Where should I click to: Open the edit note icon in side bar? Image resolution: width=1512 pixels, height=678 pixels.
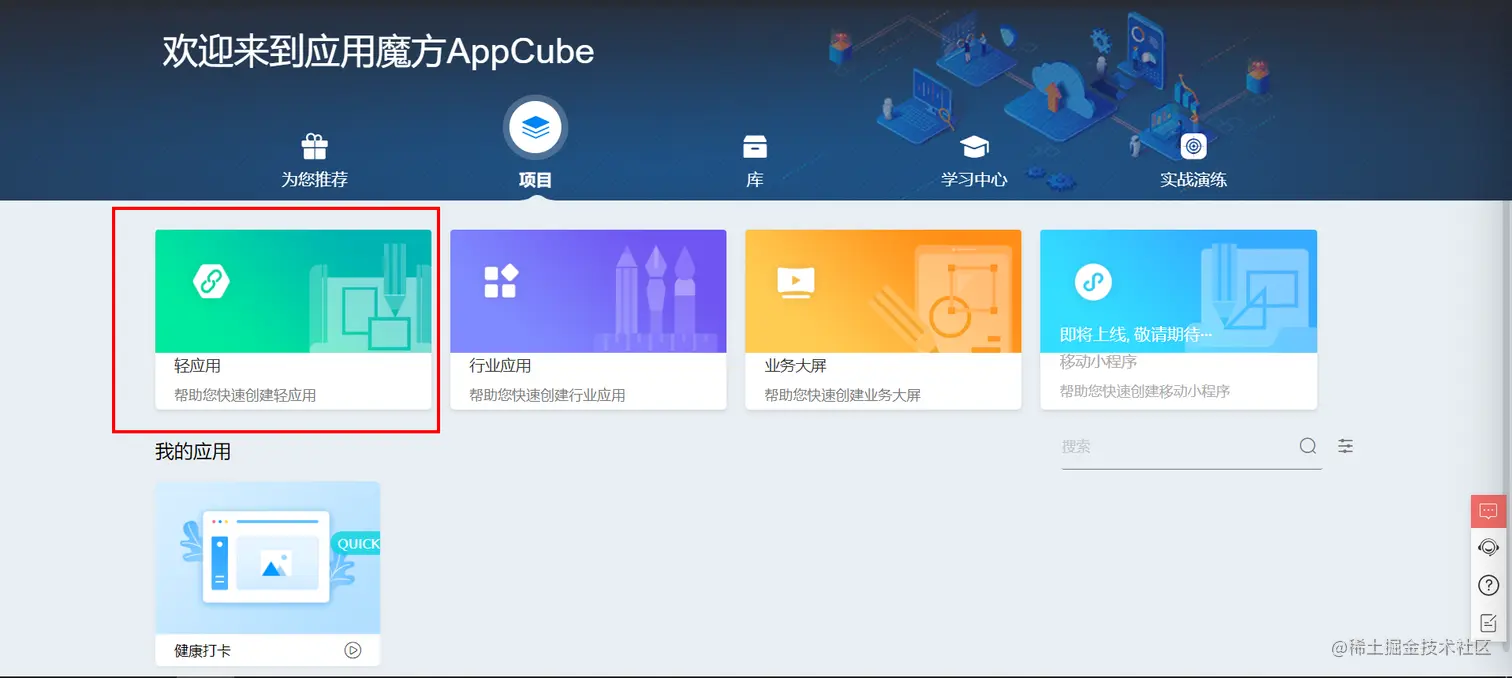(1488, 622)
